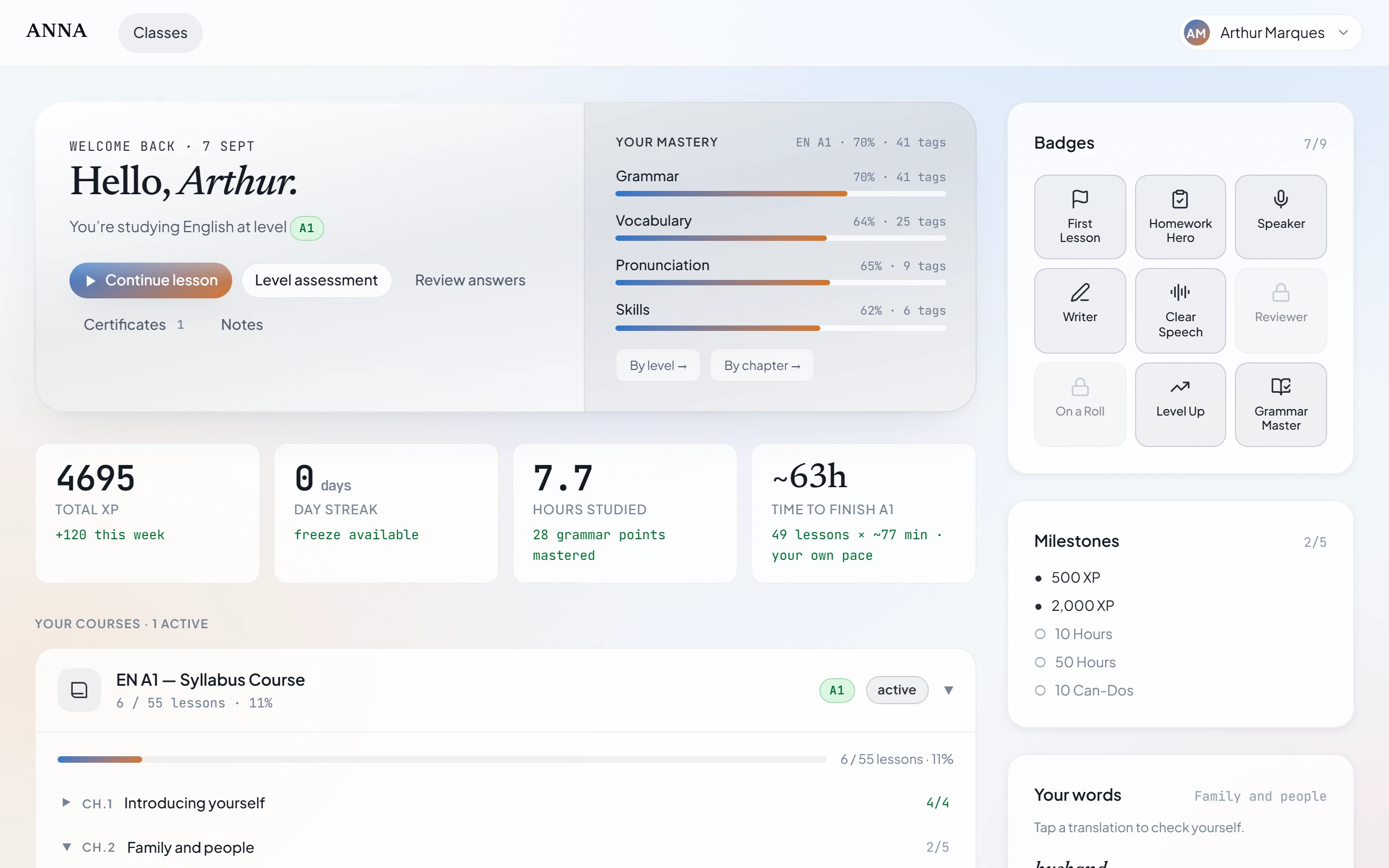Click the Skills mastery progress bar
The width and height of the screenshot is (1389, 868).
pos(781,328)
